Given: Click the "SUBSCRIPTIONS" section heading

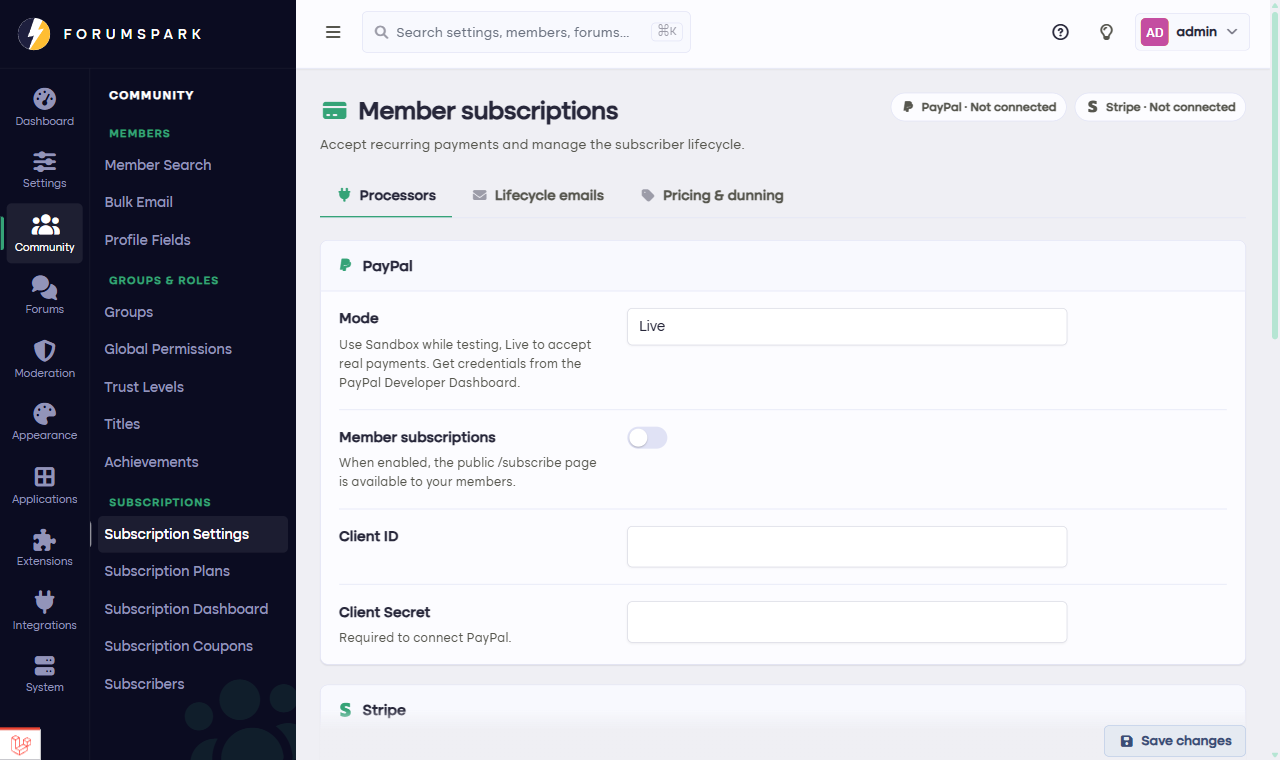Looking at the screenshot, I should pyautogui.click(x=160, y=502).
